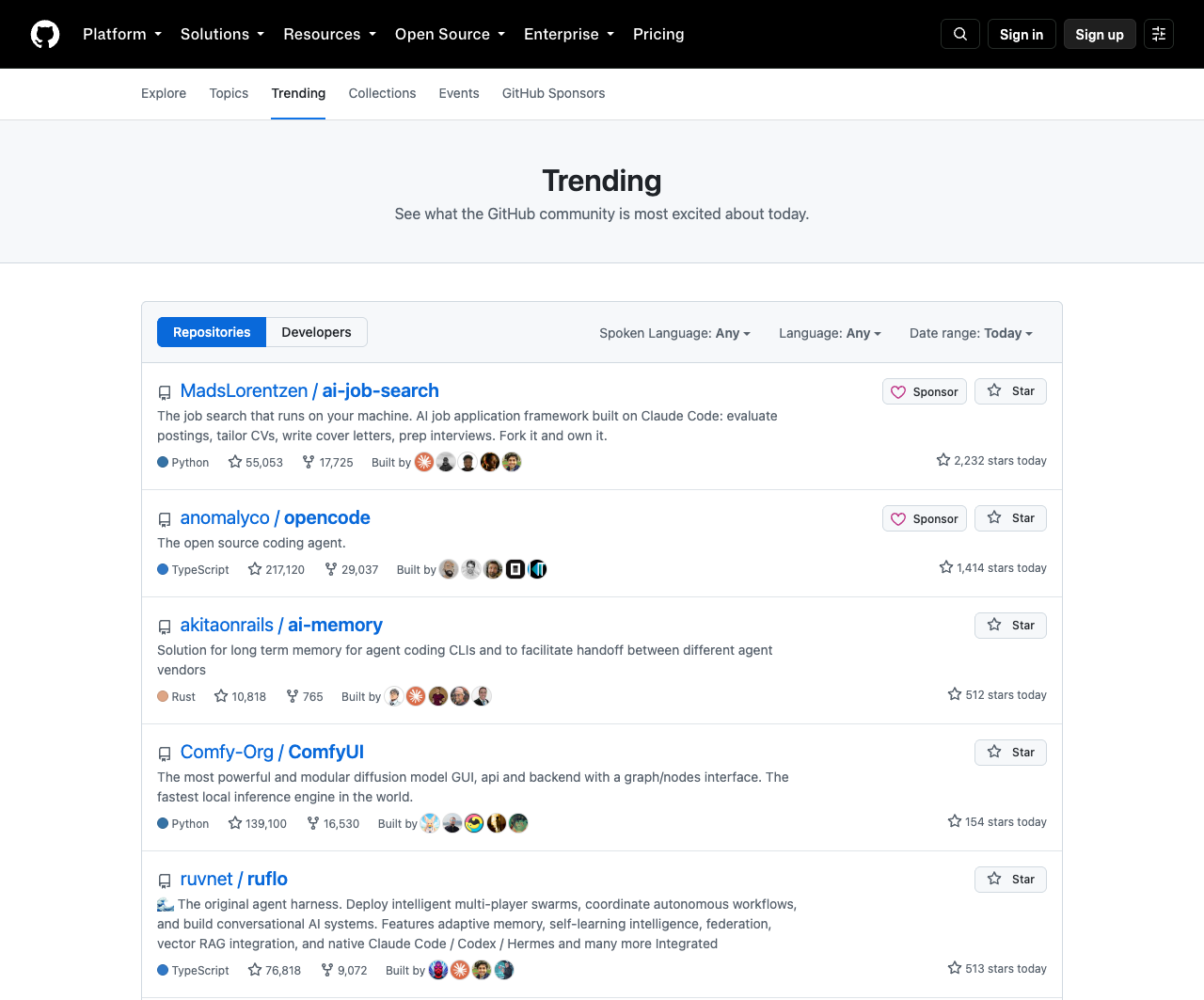This screenshot has width=1204, height=1000.
Task: Click repository icon beside Comfy-Org / ComfyUI
Action: pos(165,754)
